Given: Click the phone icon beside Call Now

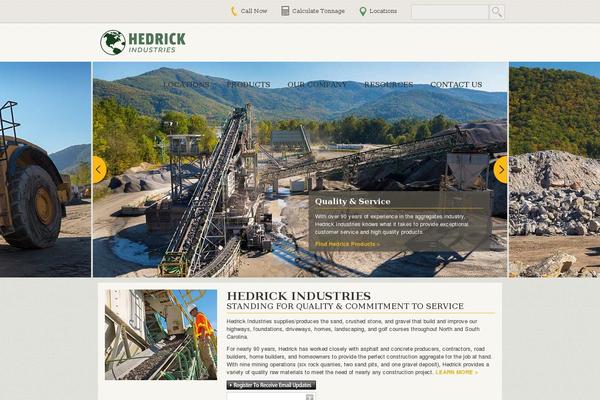Looking at the screenshot, I should pos(233,11).
